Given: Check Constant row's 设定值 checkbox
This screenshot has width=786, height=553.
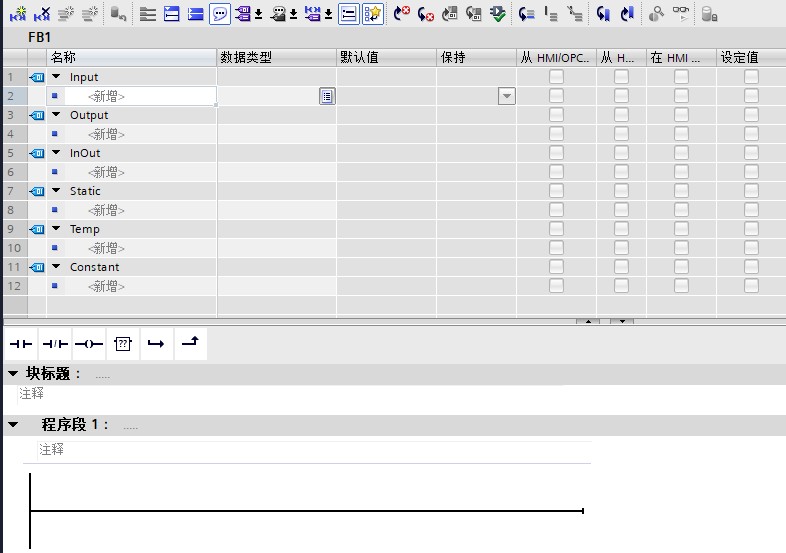Looking at the screenshot, I should coord(751,267).
